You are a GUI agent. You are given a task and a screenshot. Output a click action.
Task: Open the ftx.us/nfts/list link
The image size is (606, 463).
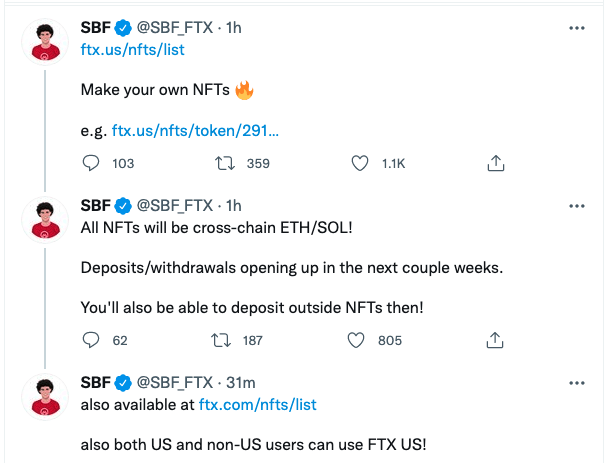[132, 48]
